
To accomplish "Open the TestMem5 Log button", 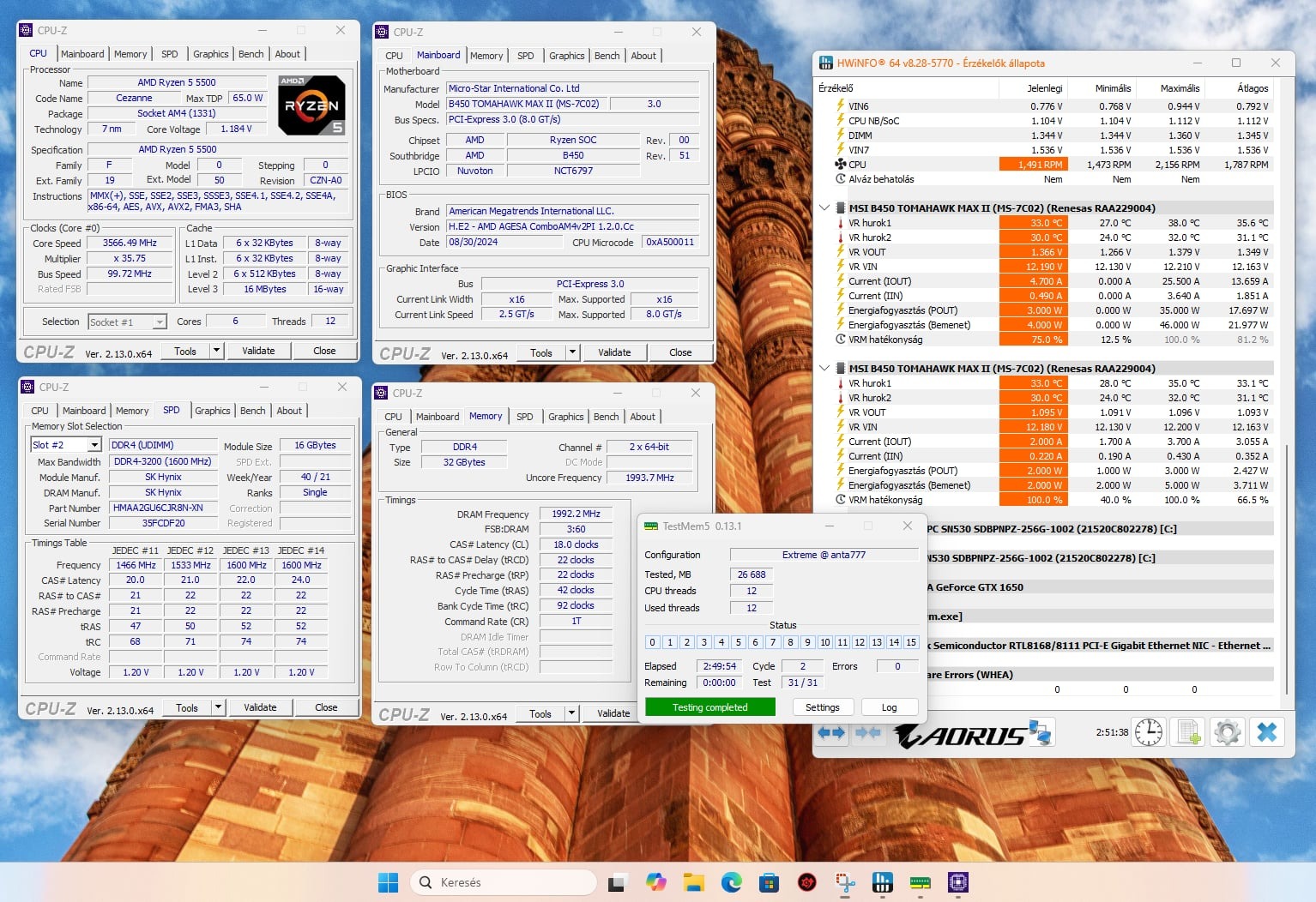I will (x=889, y=707).
